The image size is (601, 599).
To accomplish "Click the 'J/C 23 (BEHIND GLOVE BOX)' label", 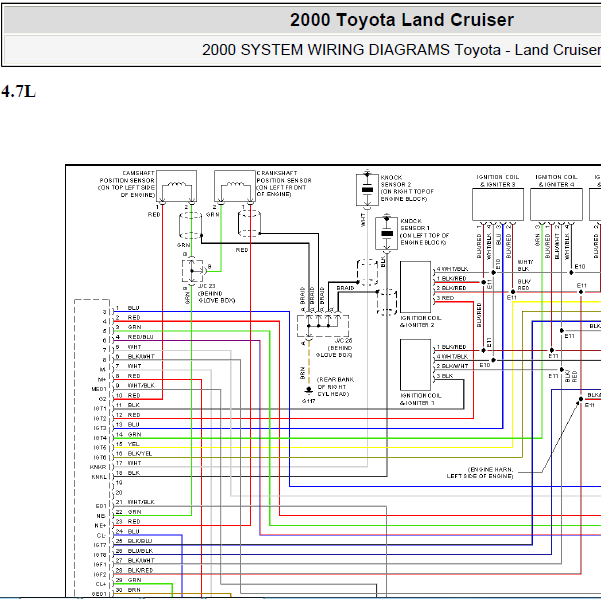I will tap(216, 293).
